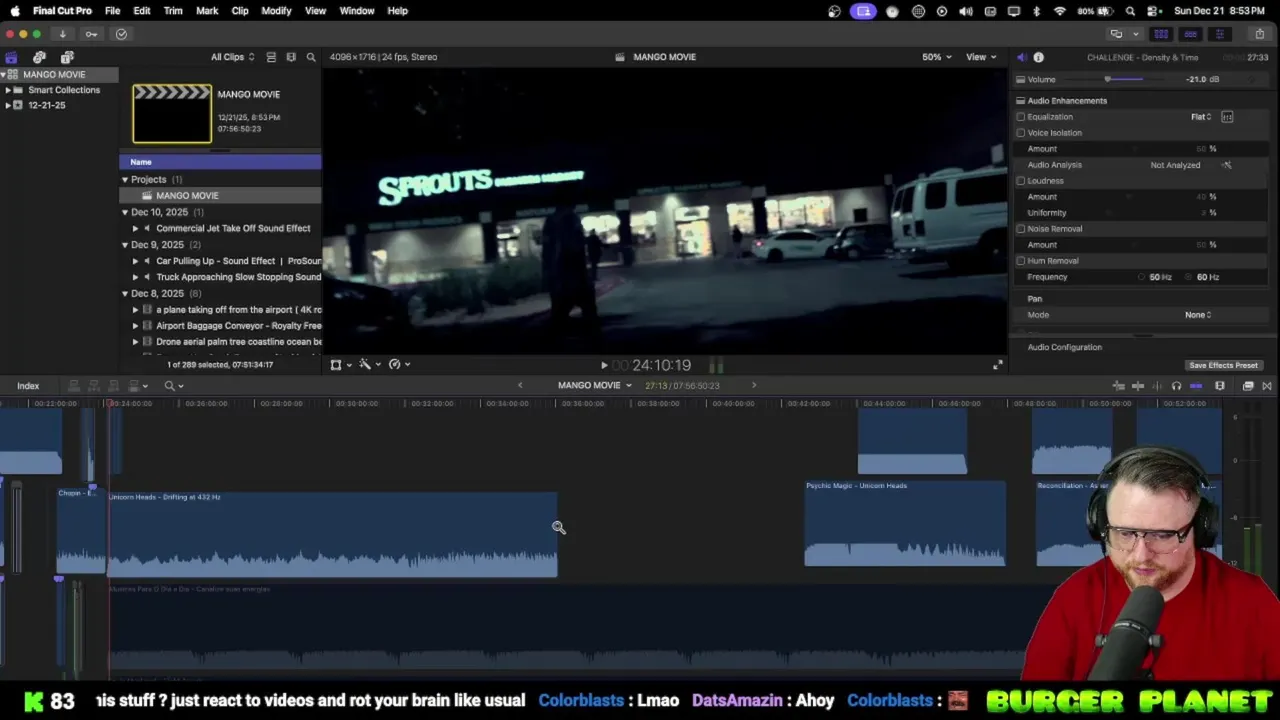The width and height of the screenshot is (1280, 720).
Task: Show the Effects browser icon
Action: pos(1247,386)
